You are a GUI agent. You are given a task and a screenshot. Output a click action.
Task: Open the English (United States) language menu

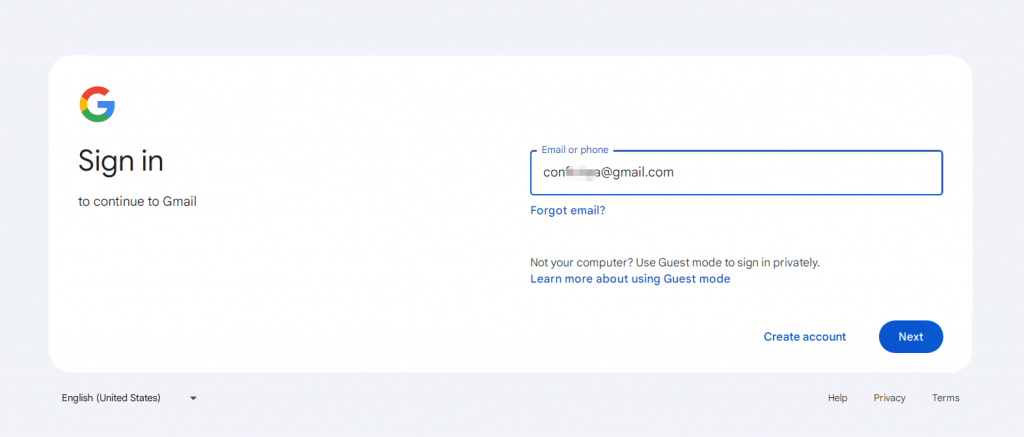(129, 398)
